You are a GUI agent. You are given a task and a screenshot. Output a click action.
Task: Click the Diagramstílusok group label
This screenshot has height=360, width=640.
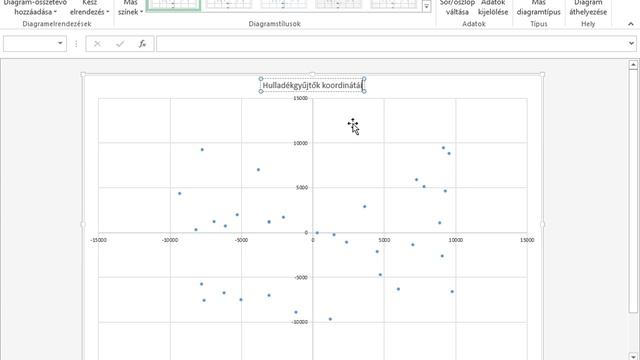point(274,24)
